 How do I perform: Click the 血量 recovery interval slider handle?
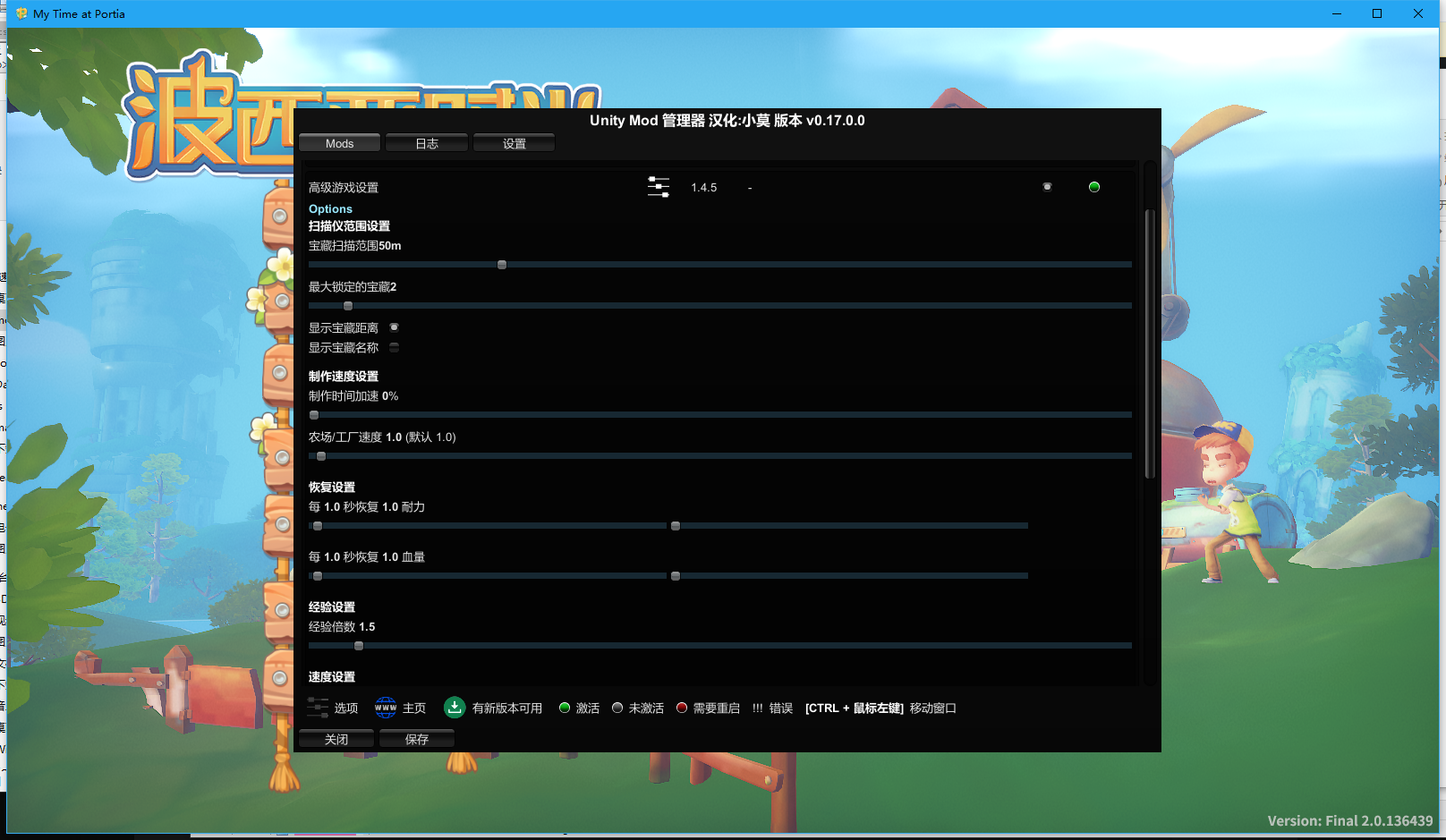pos(318,576)
